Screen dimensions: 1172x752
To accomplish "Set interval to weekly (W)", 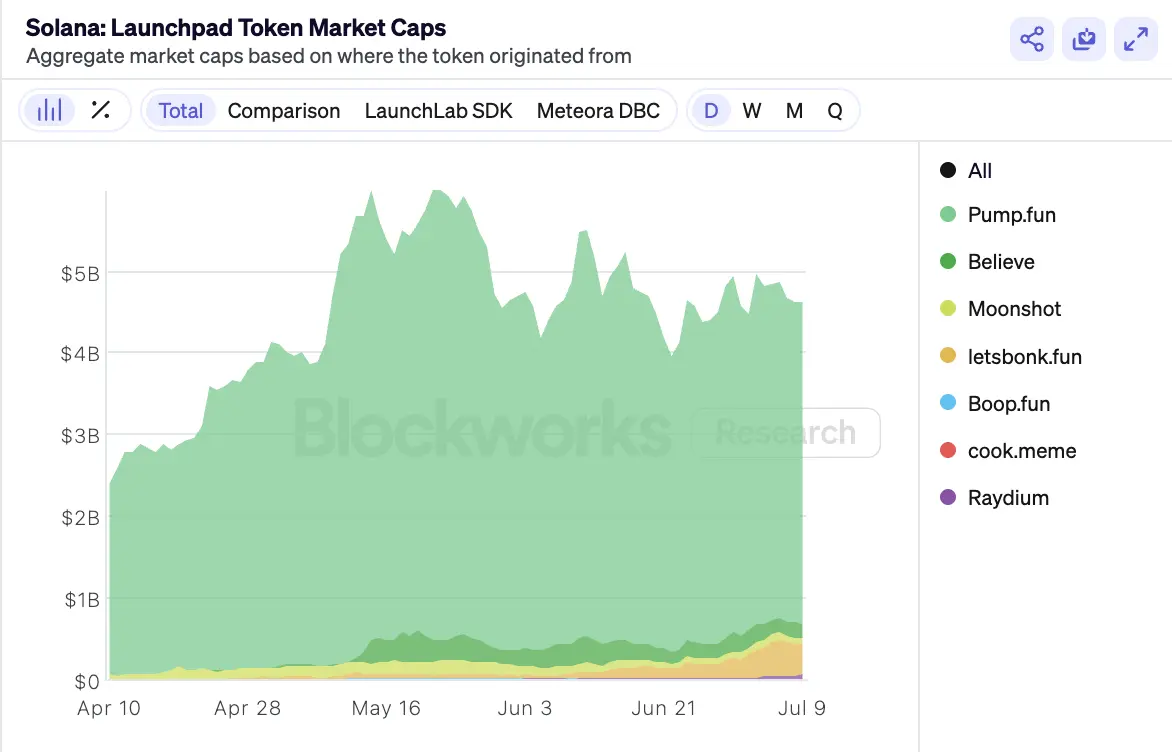I will (752, 111).
